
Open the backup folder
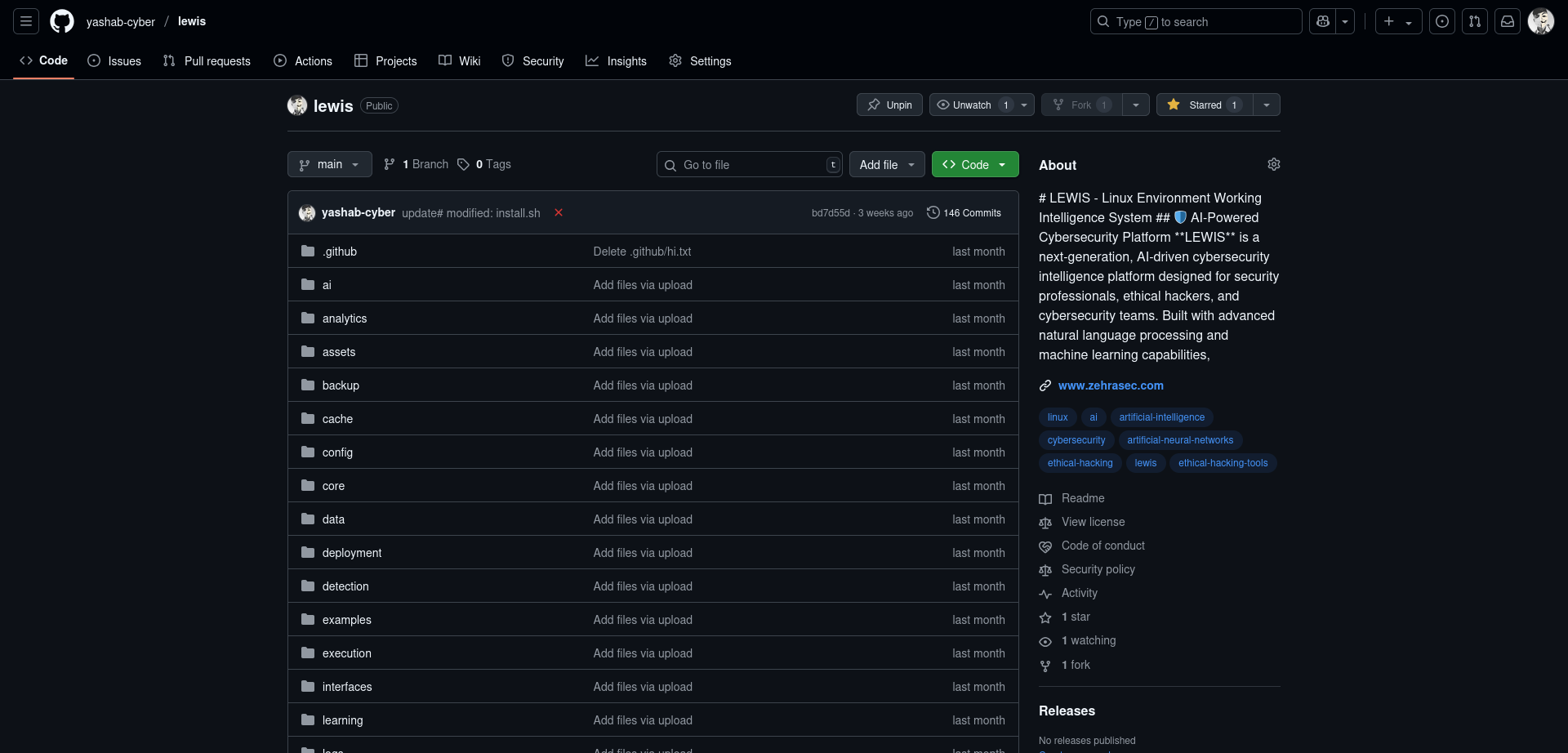341,385
